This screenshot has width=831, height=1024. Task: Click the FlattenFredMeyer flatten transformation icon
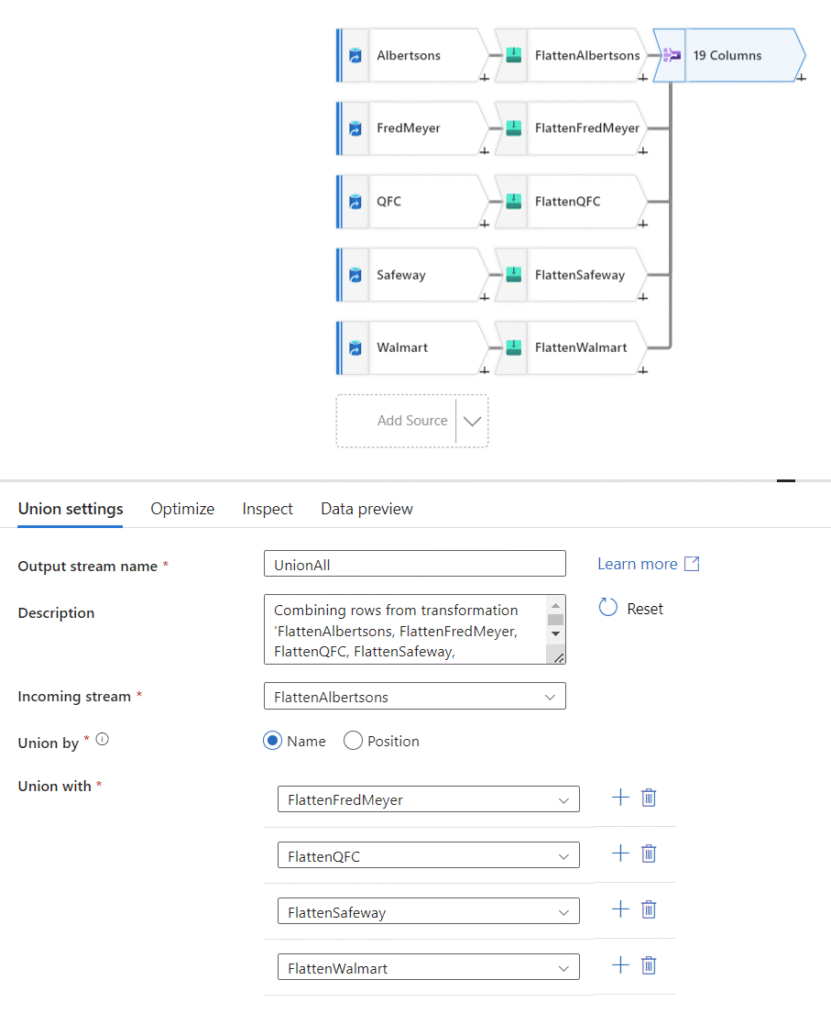514,128
